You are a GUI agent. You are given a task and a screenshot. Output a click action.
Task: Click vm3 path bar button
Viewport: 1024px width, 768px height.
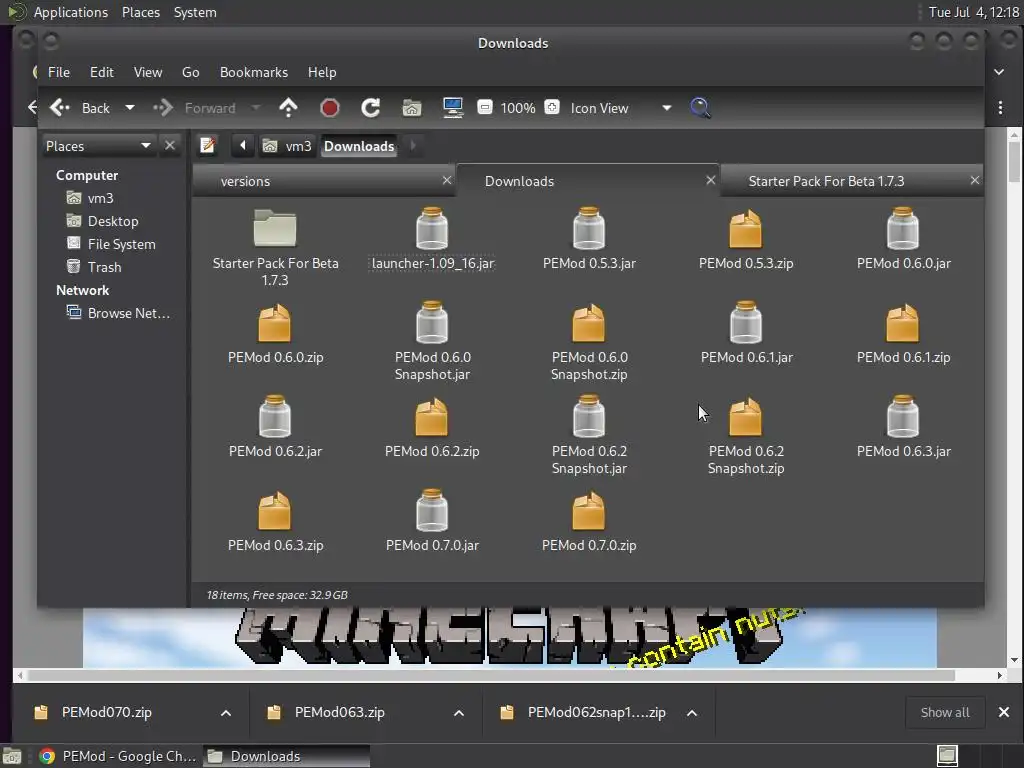[288, 146]
